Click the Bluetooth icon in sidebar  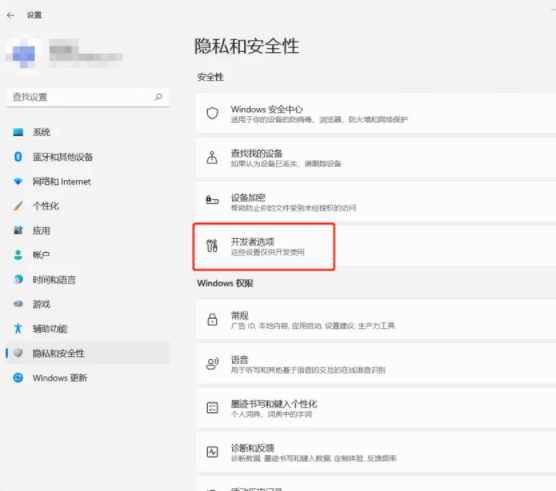[x=18, y=157]
